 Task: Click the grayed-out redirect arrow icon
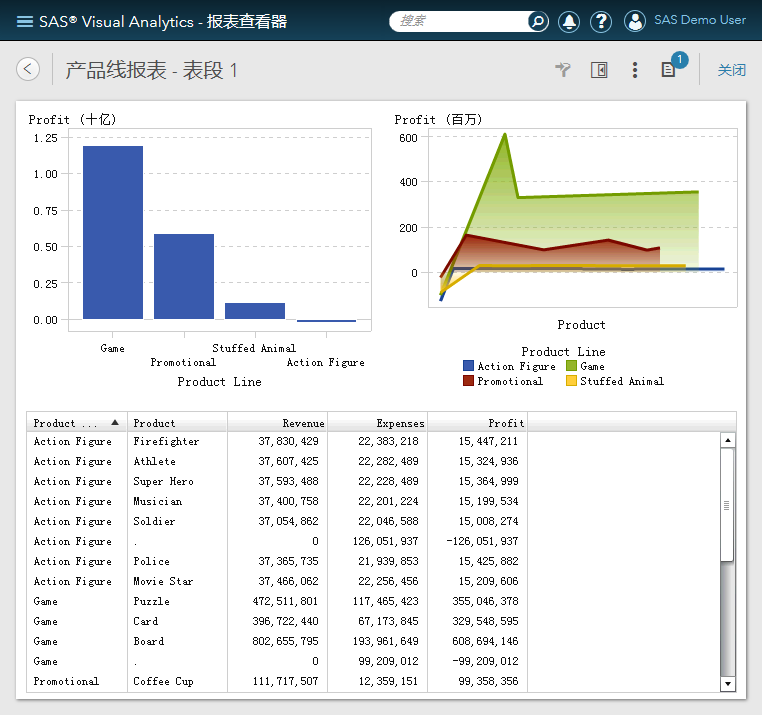564,70
